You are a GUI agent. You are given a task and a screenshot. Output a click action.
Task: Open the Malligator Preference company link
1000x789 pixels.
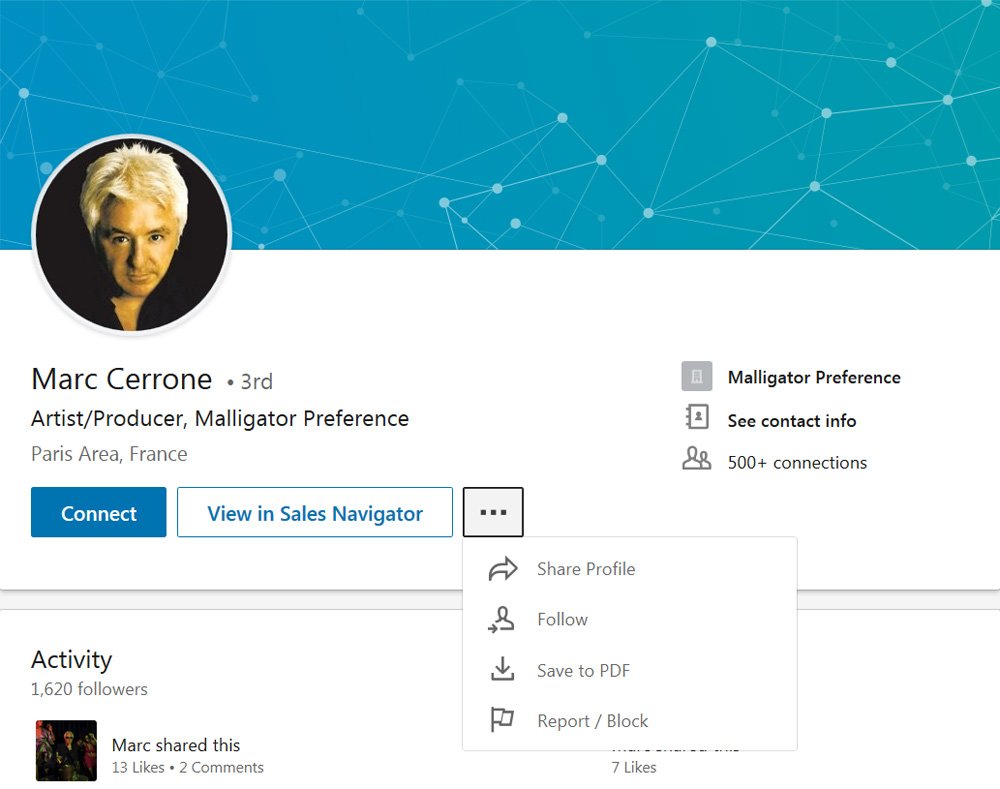(x=814, y=377)
